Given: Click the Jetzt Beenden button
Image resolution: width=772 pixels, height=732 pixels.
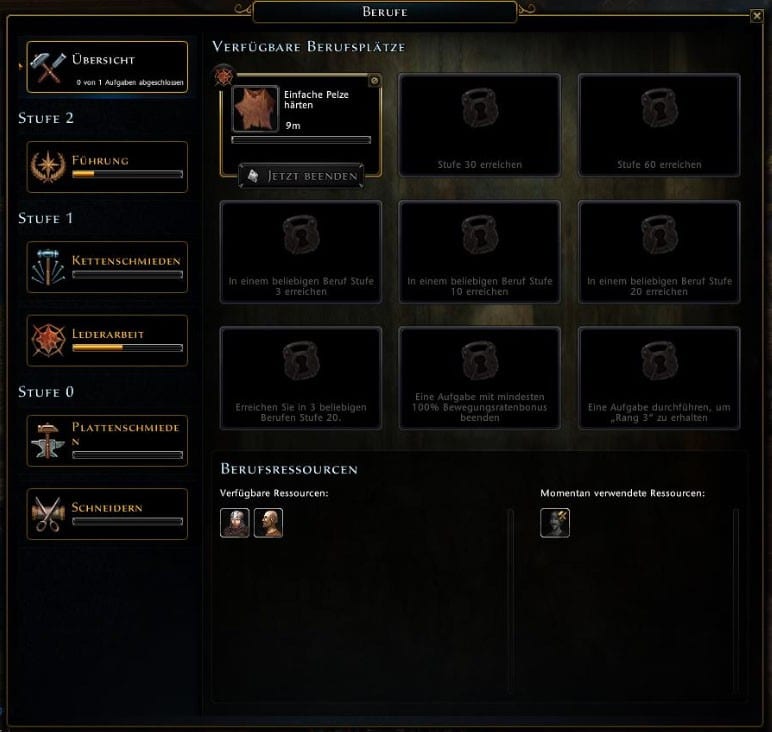Looking at the screenshot, I should click(x=301, y=176).
